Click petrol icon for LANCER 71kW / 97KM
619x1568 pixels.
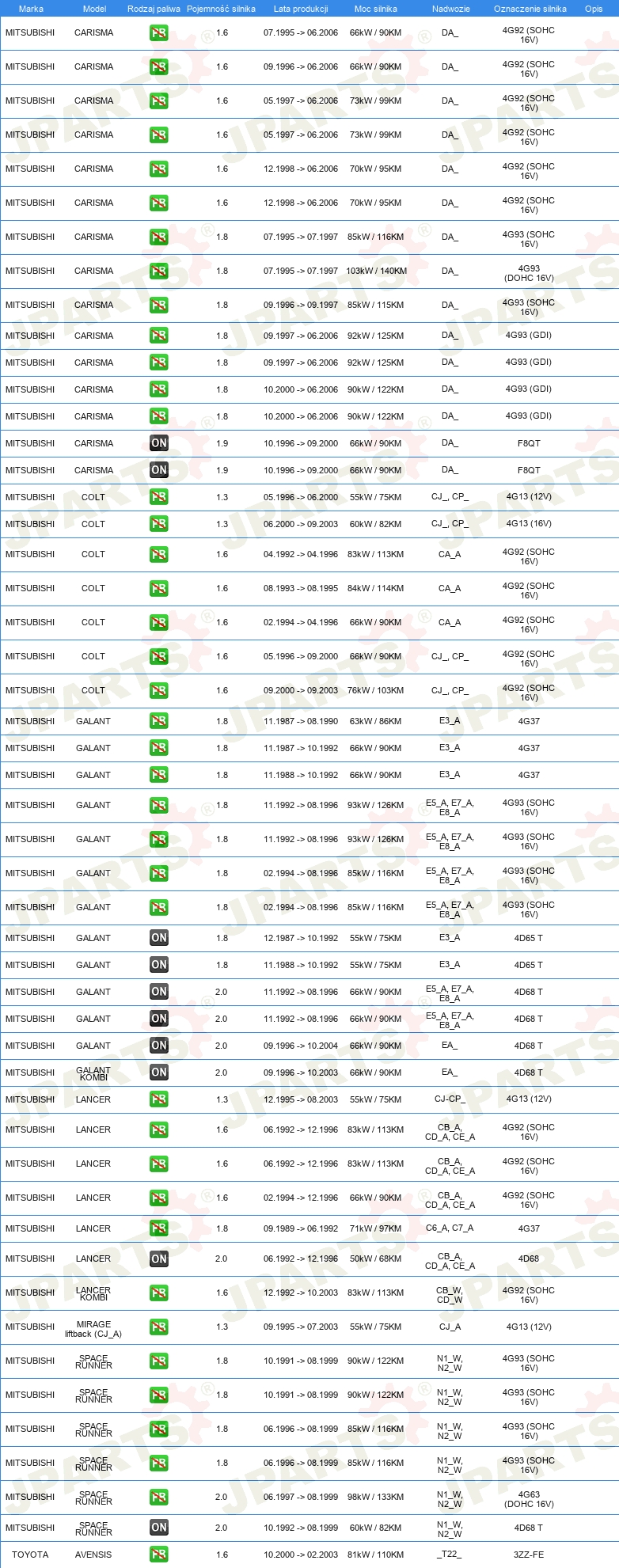[158, 1228]
